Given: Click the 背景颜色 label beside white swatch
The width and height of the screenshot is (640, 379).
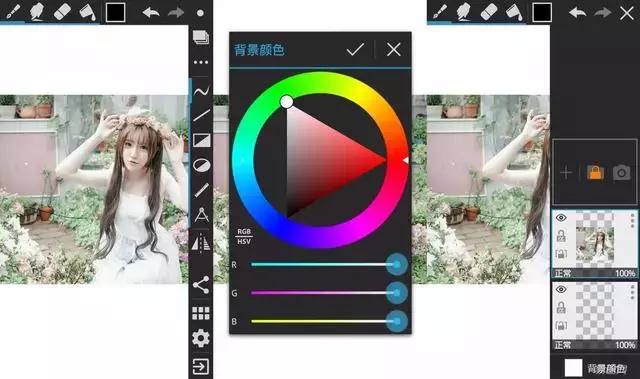Looking at the screenshot, I should point(607,369).
